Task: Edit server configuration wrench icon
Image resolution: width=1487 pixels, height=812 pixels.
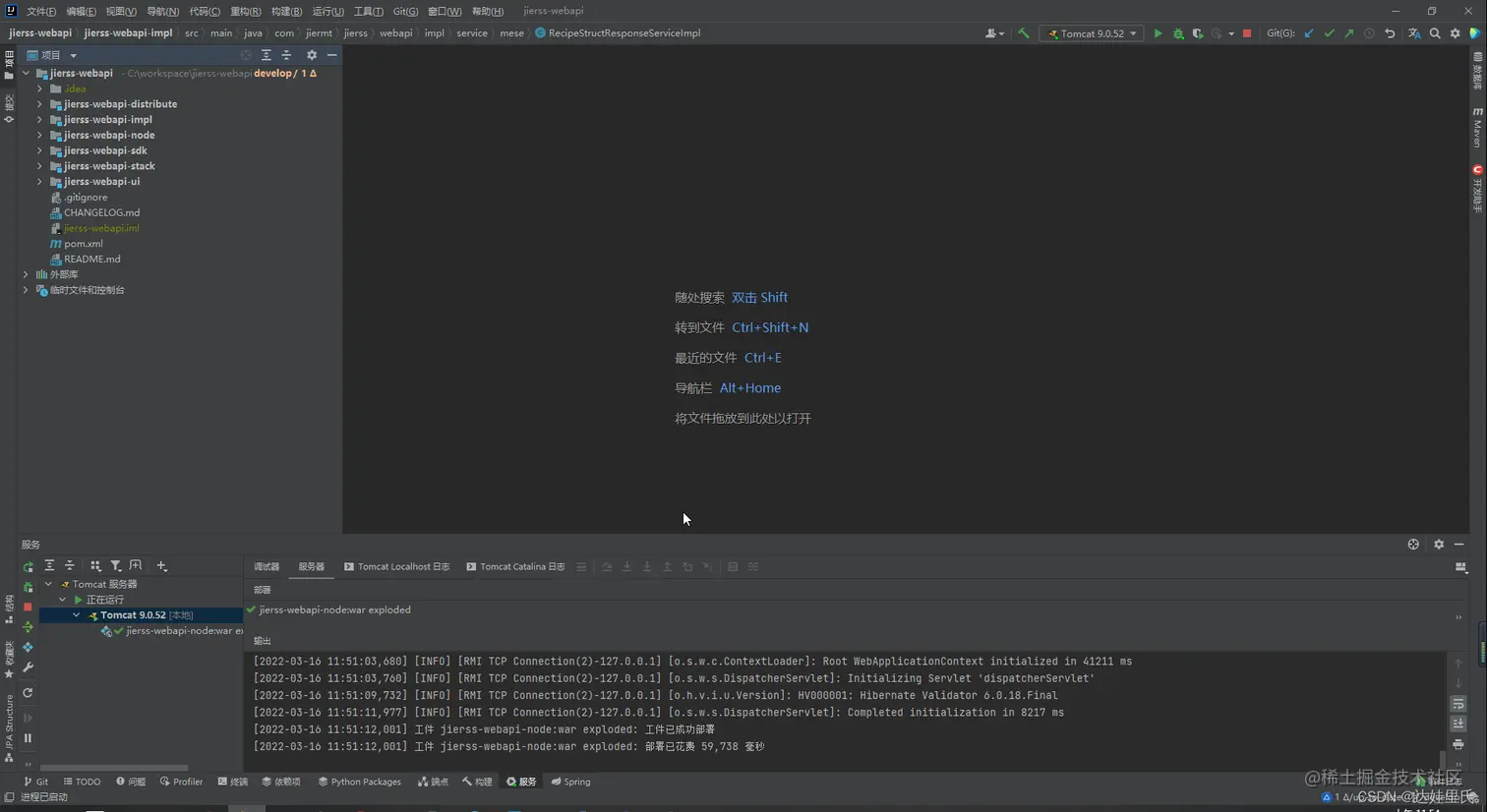Action: coord(28,668)
